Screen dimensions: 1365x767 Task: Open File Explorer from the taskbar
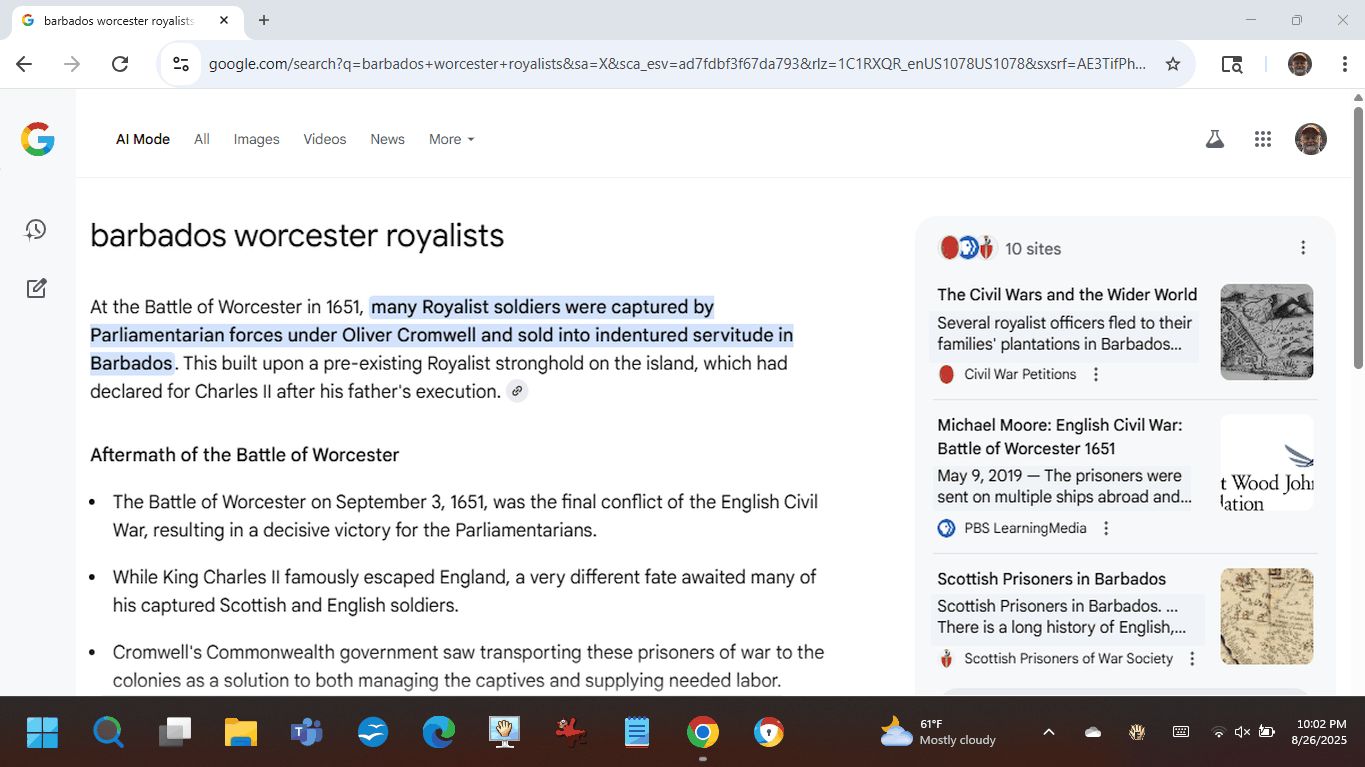(x=241, y=733)
